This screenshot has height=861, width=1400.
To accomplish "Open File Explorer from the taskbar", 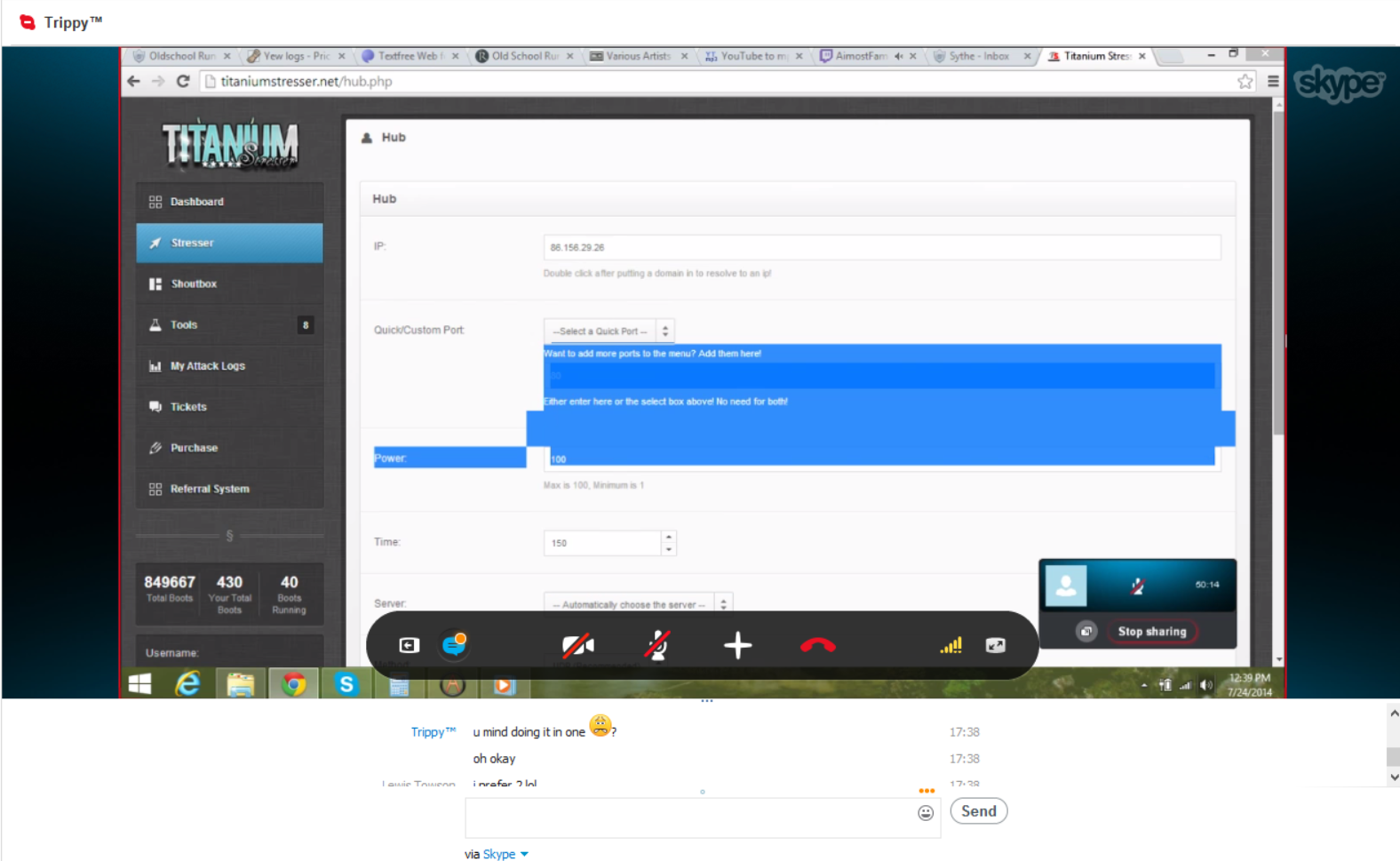I will [x=240, y=684].
